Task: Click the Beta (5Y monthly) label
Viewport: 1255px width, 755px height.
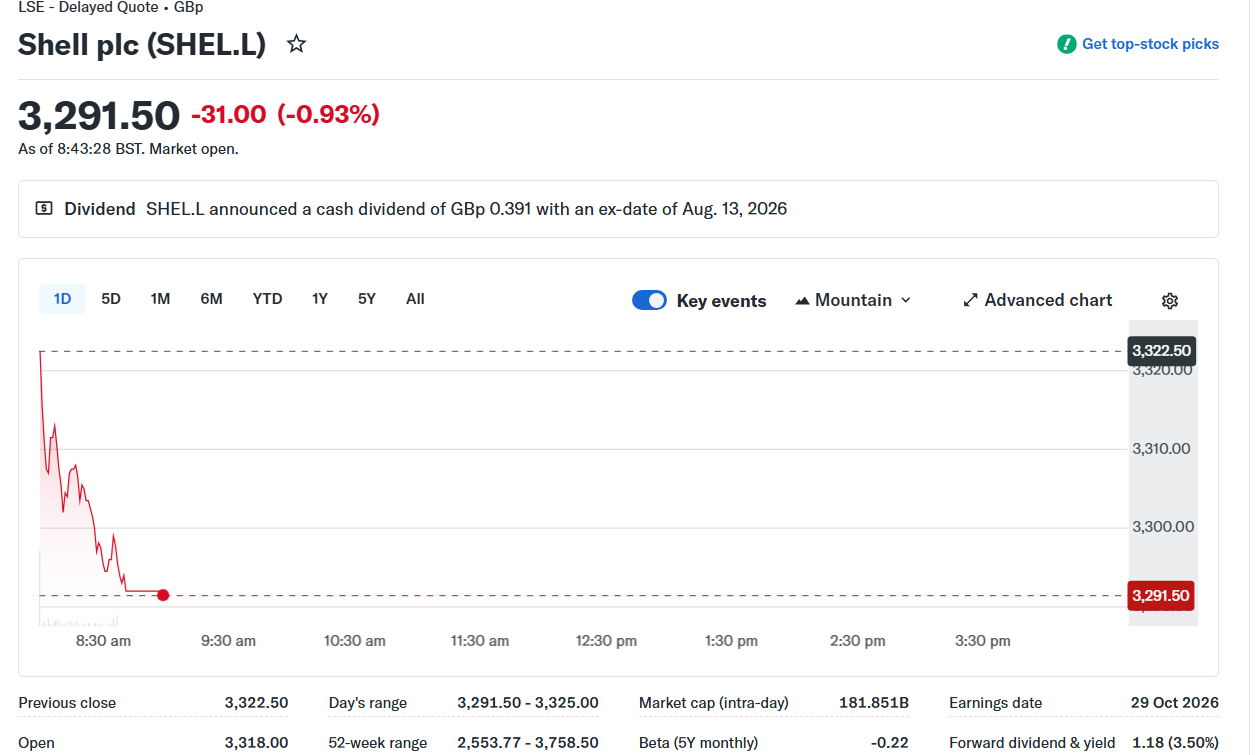Action: [x=698, y=743]
